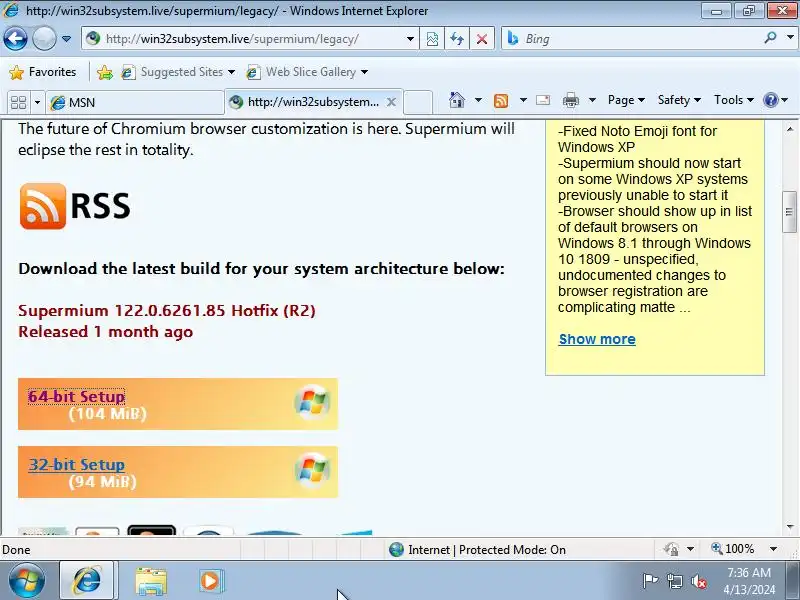Click Windows logo on 64-bit Setup banner
This screenshot has width=800, height=600.
(312, 403)
